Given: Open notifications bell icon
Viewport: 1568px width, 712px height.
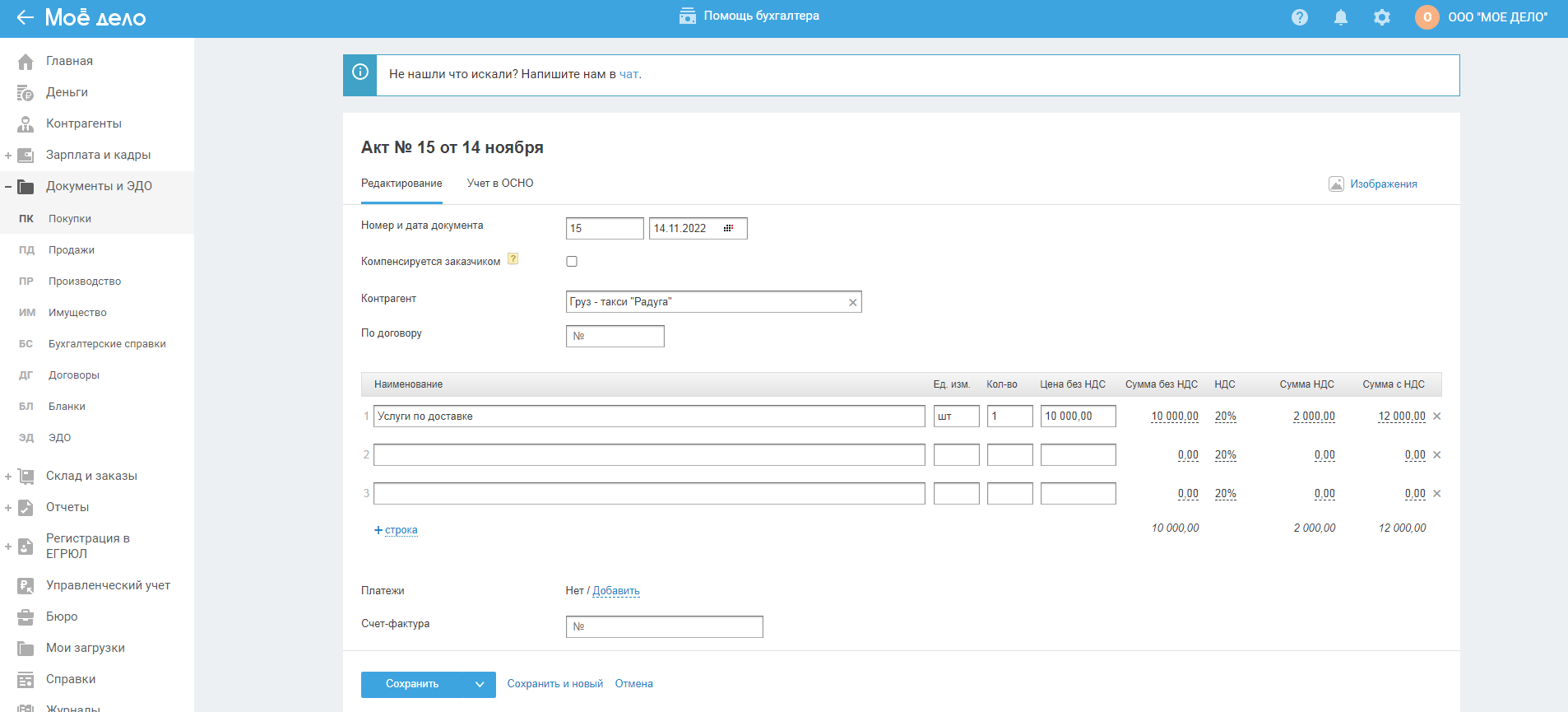Looking at the screenshot, I should coord(1340,17).
